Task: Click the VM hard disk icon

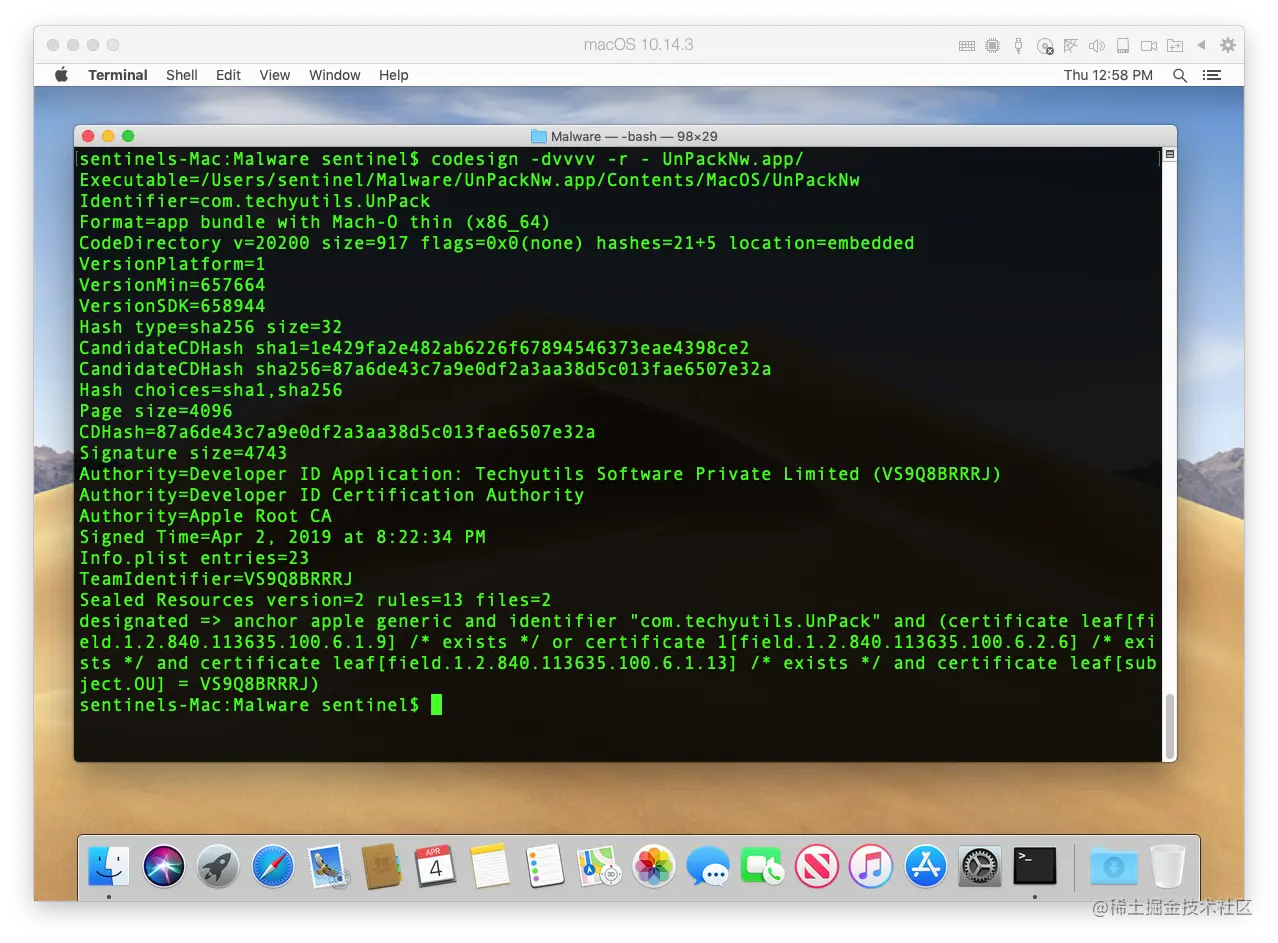Action: (1123, 45)
